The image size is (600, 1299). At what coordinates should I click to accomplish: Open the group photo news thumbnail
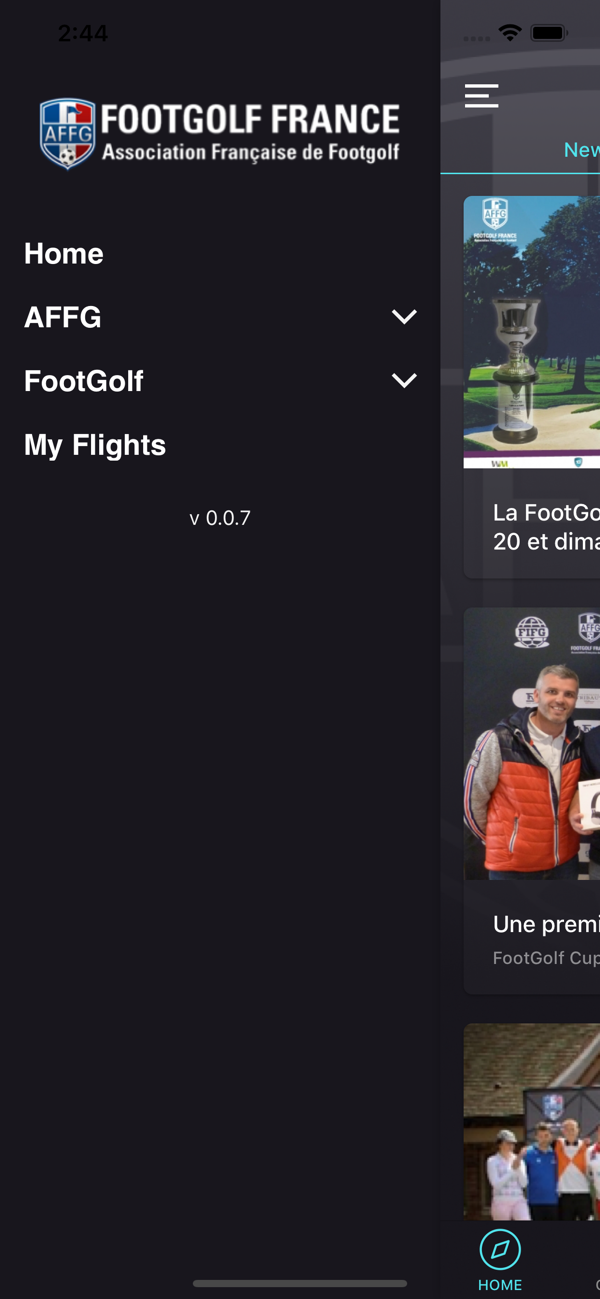(532, 1121)
